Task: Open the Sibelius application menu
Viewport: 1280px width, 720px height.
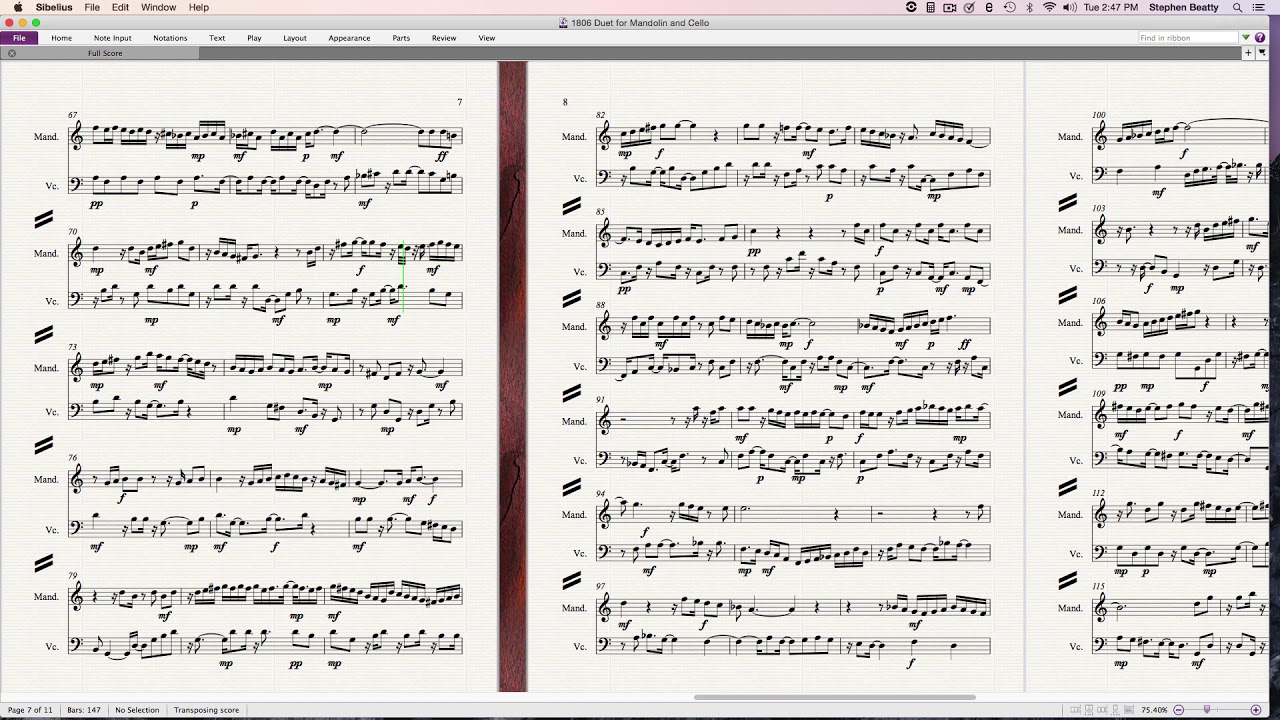Action: coord(53,7)
